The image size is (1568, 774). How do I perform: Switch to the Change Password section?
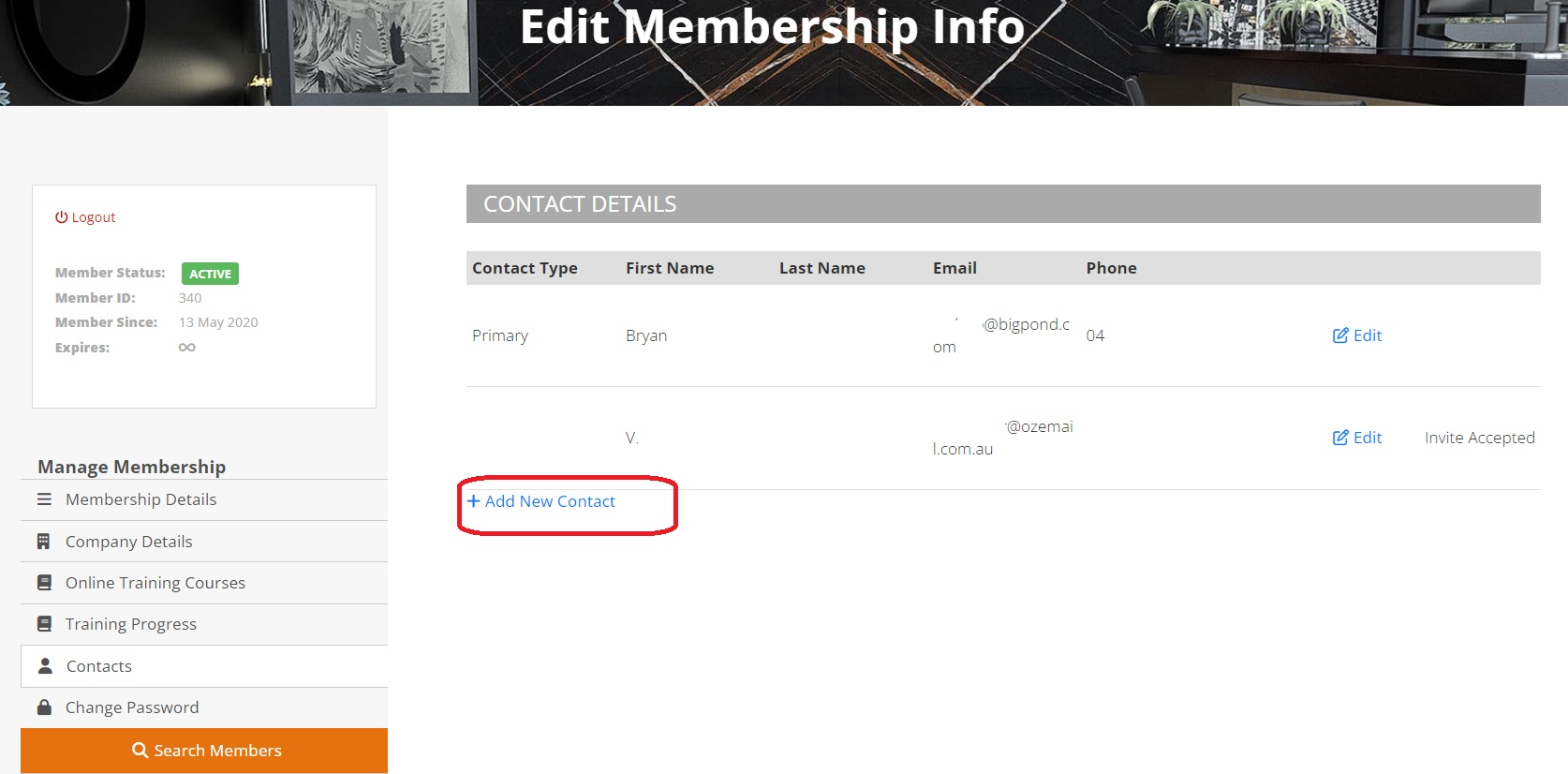tap(131, 707)
